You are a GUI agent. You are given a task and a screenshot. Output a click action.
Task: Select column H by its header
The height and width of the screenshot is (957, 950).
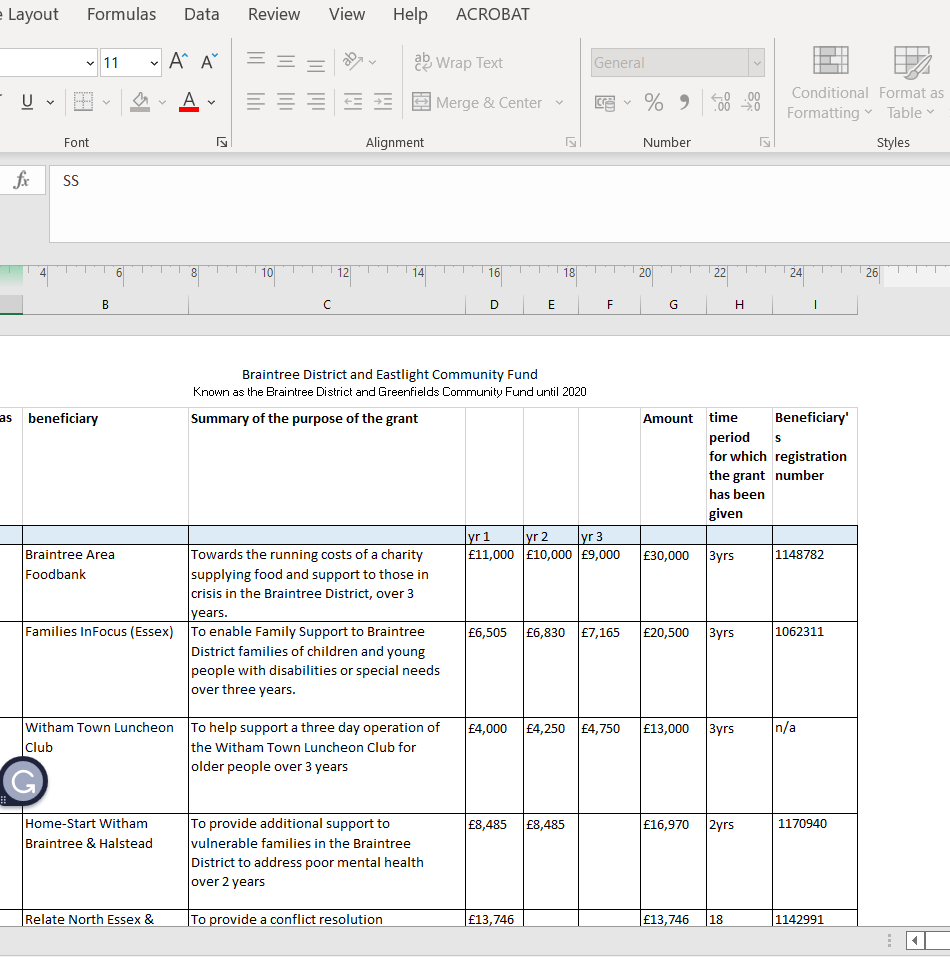click(739, 305)
